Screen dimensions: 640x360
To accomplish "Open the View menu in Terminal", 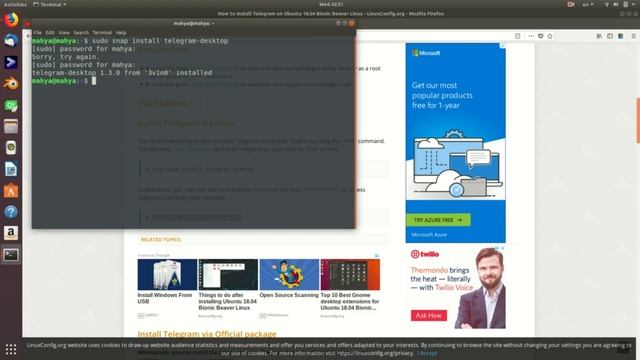I will click(x=64, y=32).
